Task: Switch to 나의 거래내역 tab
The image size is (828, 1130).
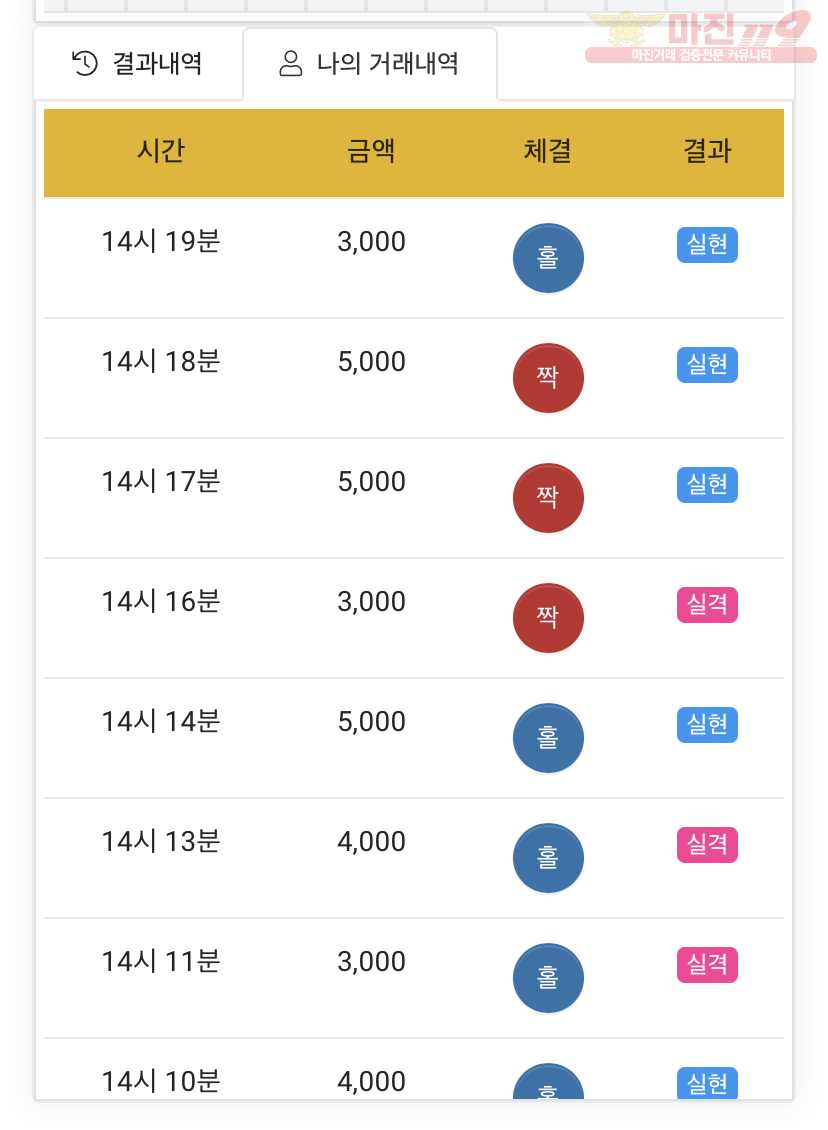Action: [370, 64]
